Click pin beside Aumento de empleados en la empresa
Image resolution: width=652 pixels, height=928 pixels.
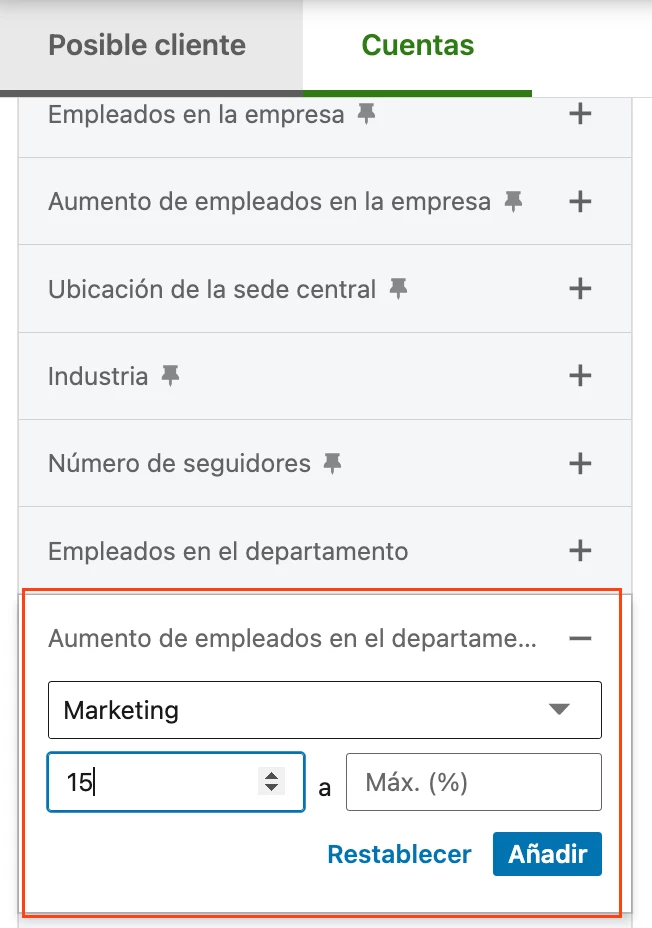click(513, 202)
